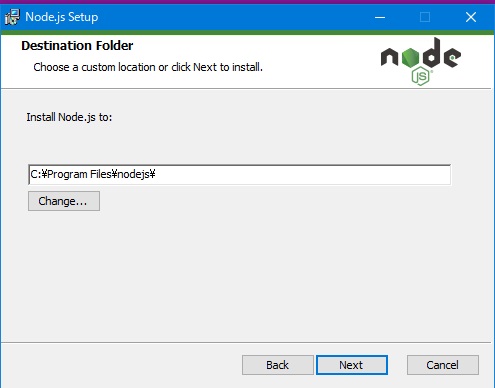This screenshot has width=495, height=388.
Task: Click 'Program Files' within the path text
Action: pos(79,174)
